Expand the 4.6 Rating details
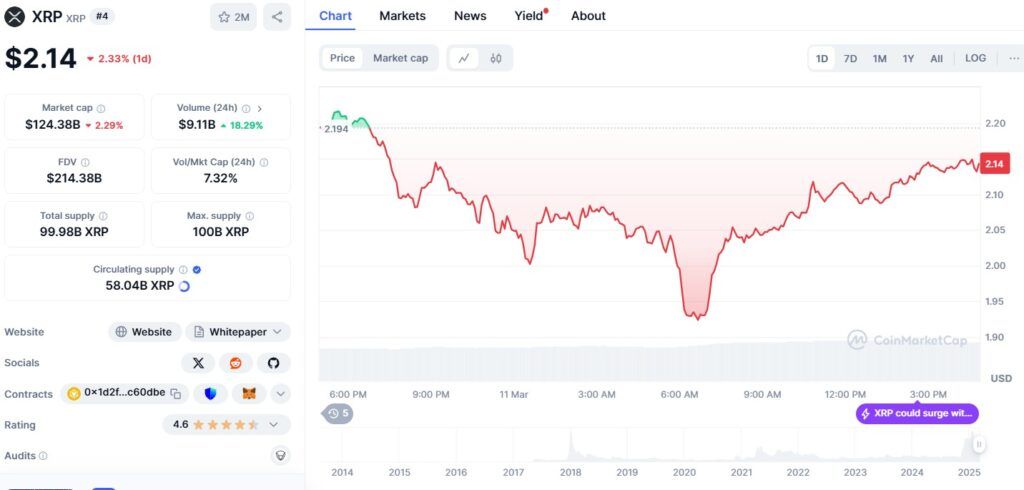This screenshot has width=1024, height=490. tap(273, 425)
